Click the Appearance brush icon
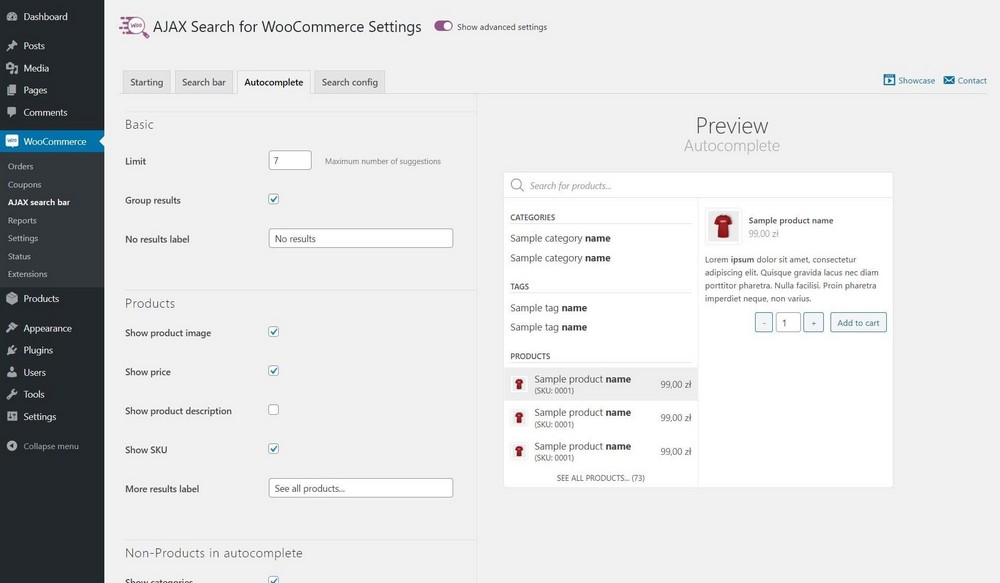 11,328
